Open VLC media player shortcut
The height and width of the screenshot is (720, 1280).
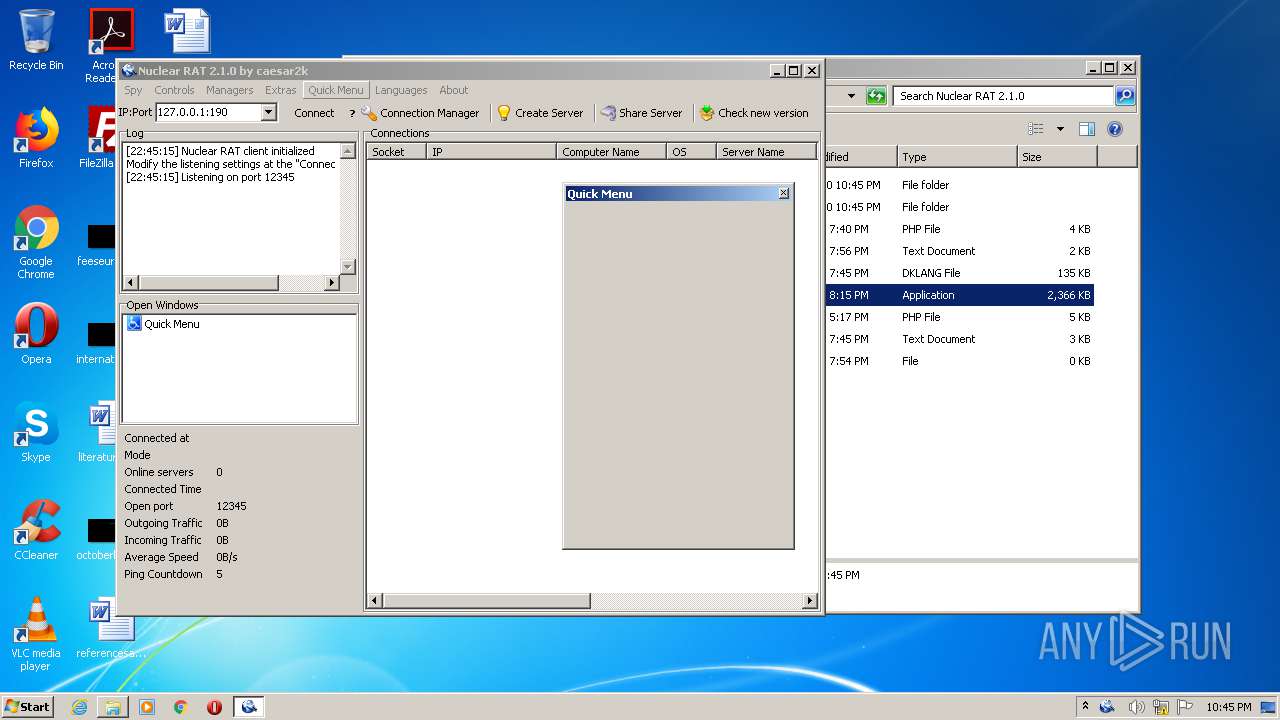pyautogui.click(x=36, y=633)
